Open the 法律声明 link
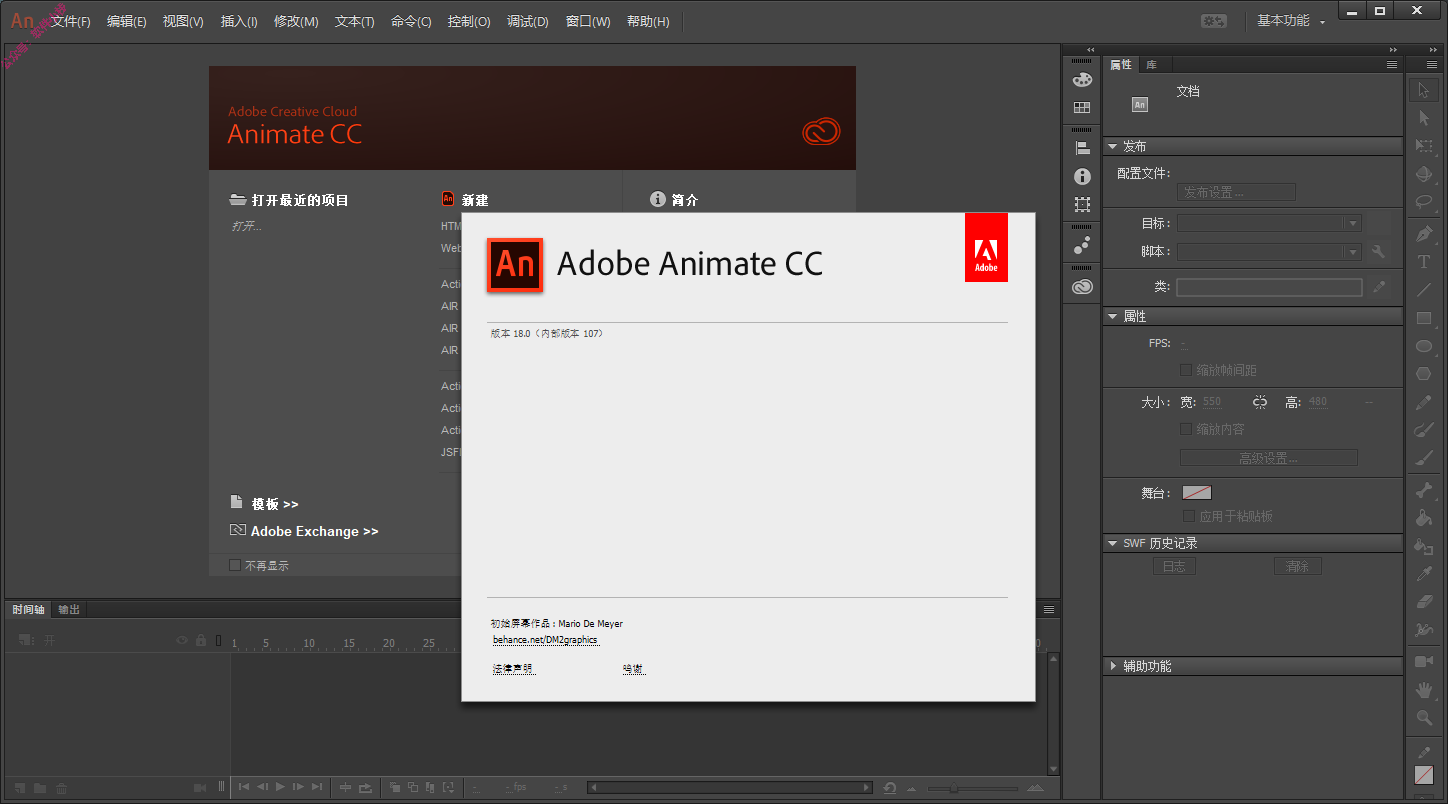 click(x=513, y=669)
